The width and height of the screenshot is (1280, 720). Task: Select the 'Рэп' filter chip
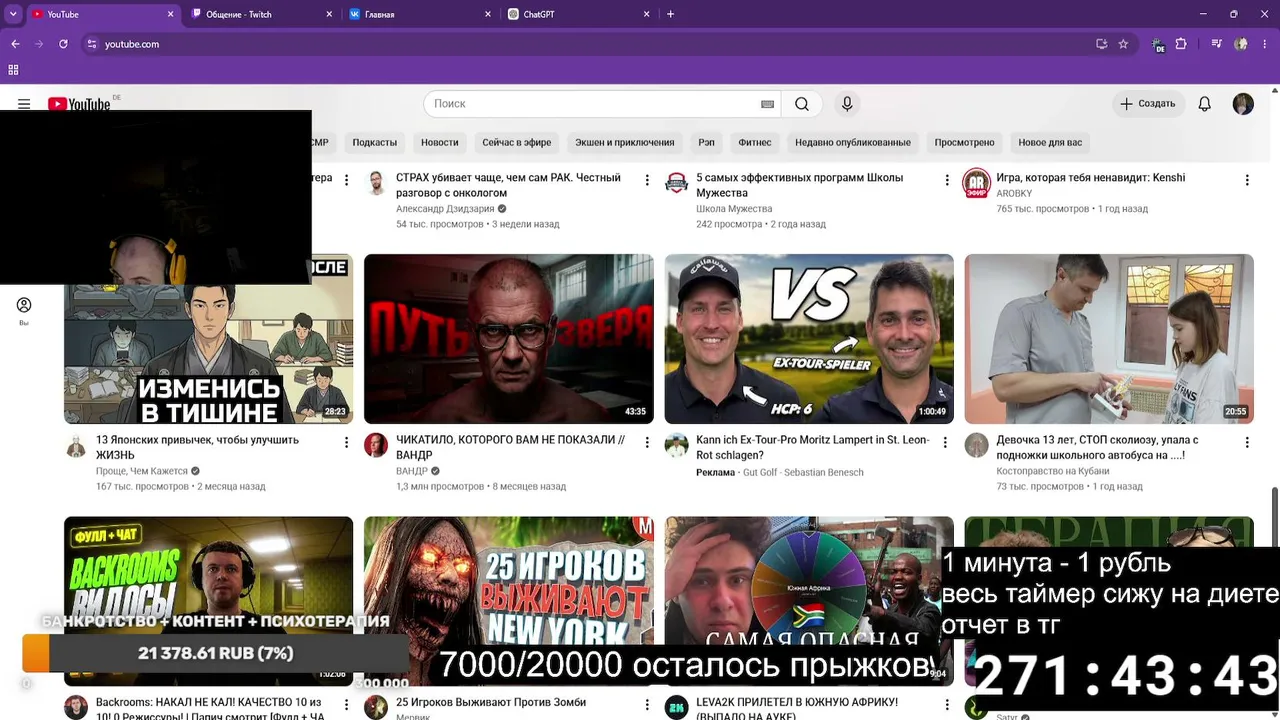click(x=706, y=142)
